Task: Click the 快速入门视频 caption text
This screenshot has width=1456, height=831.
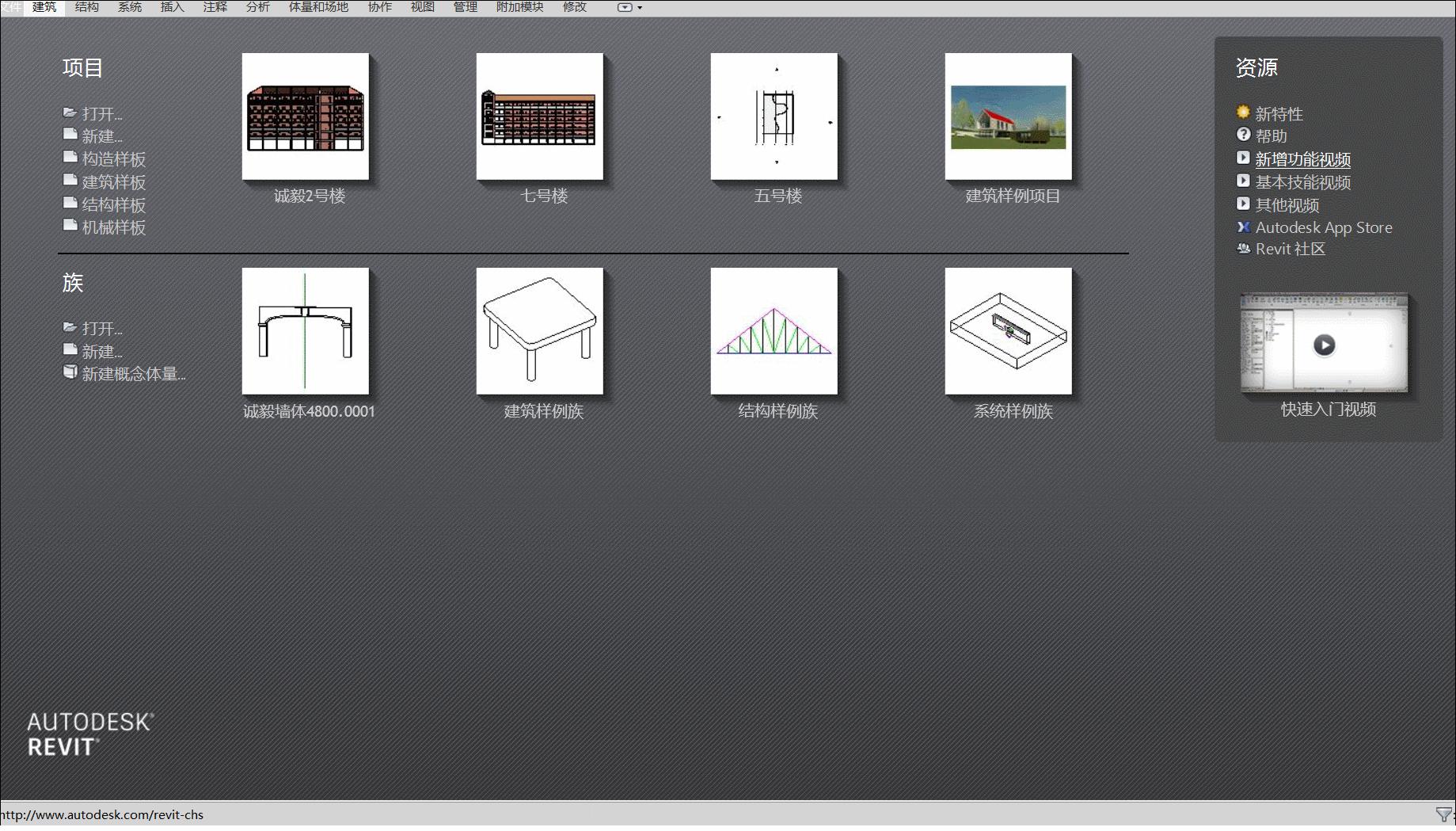Action: point(1329,410)
